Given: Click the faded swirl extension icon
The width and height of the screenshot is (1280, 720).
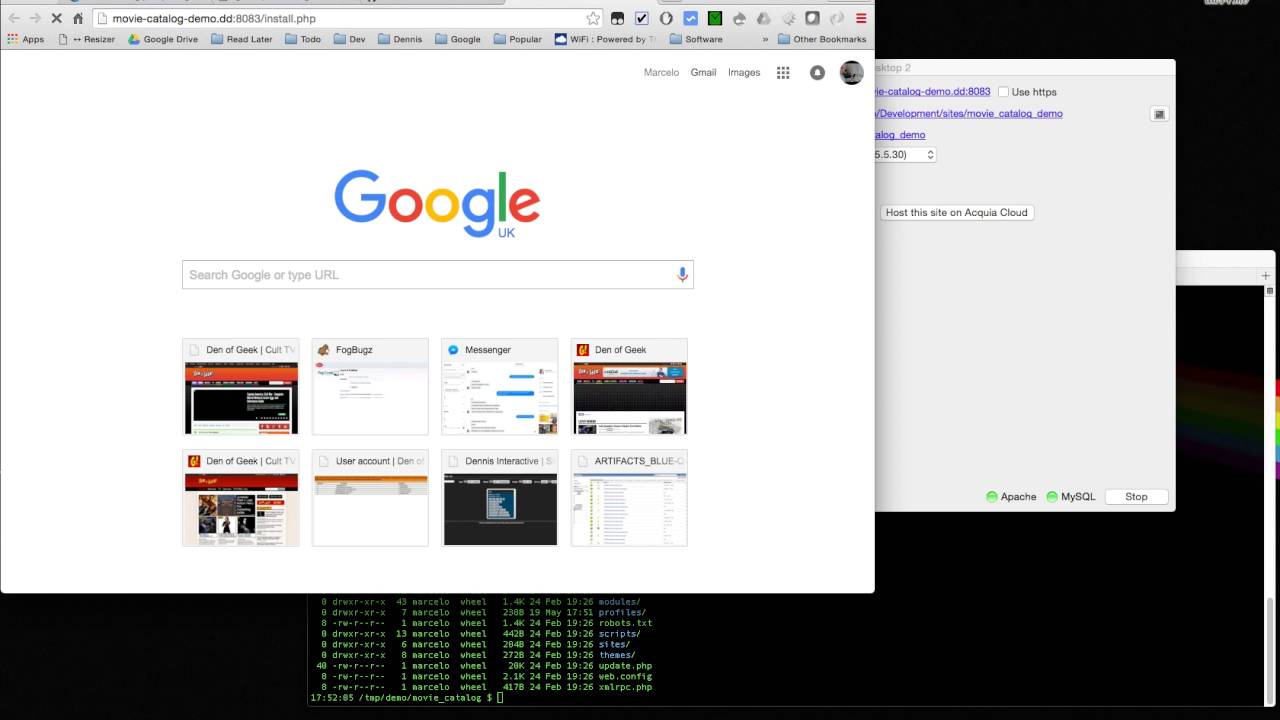Looking at the screenshot, I should click(837, 18).
